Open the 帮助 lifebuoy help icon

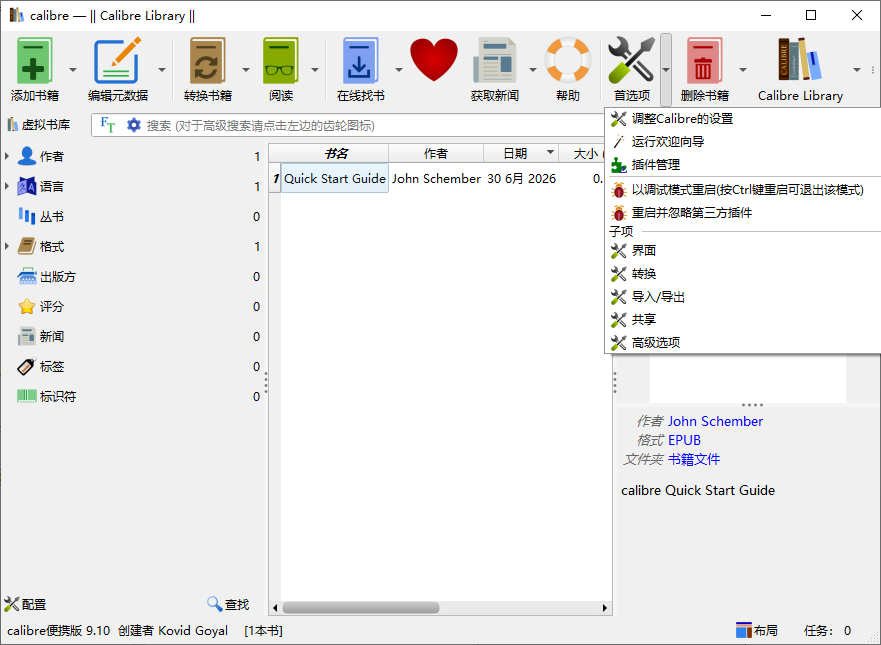[x=567, y=60]
